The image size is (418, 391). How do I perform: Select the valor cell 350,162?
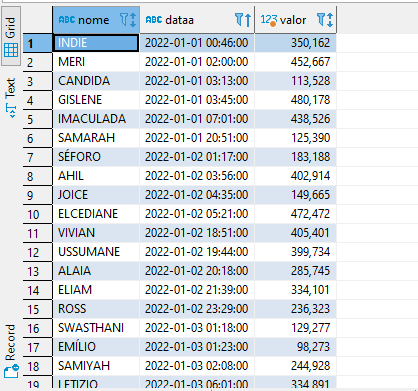(296, 43)
